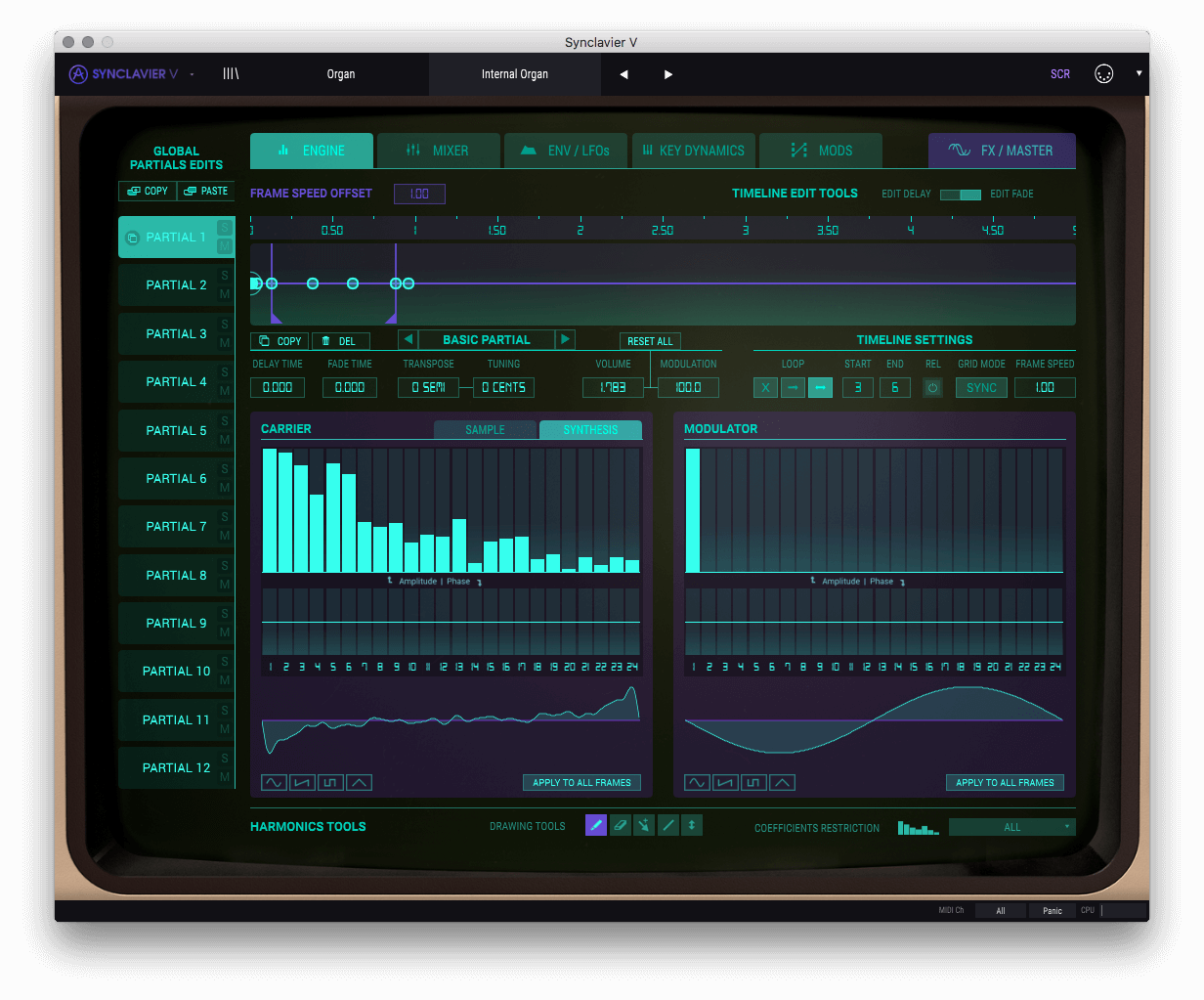The width and height of the screenshot is (1204, 1000).
Task: Switch to SCR screen mode
Action: pyautogui.click(x=1060, y=74)
